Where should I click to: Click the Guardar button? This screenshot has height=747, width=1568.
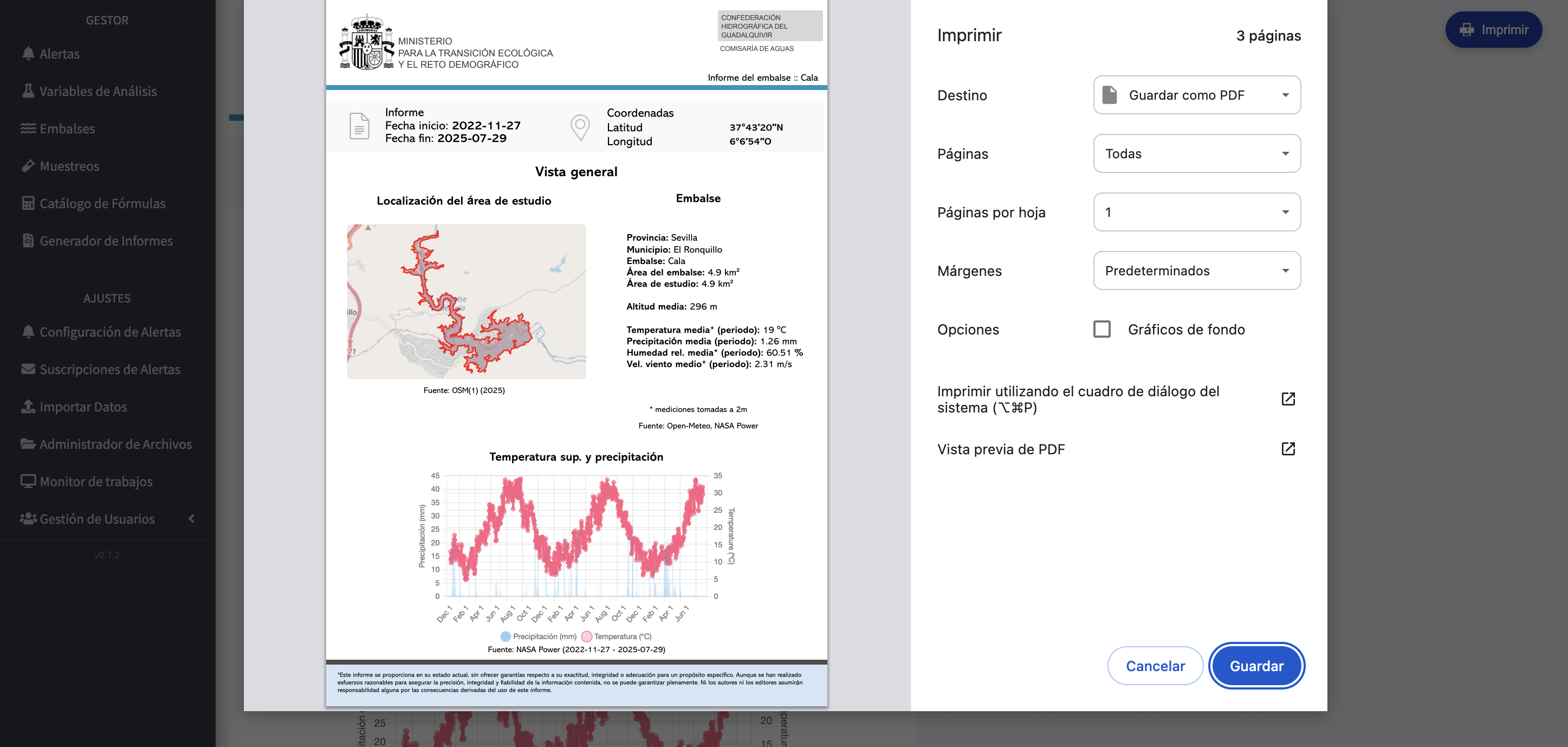coord(1256,666)
